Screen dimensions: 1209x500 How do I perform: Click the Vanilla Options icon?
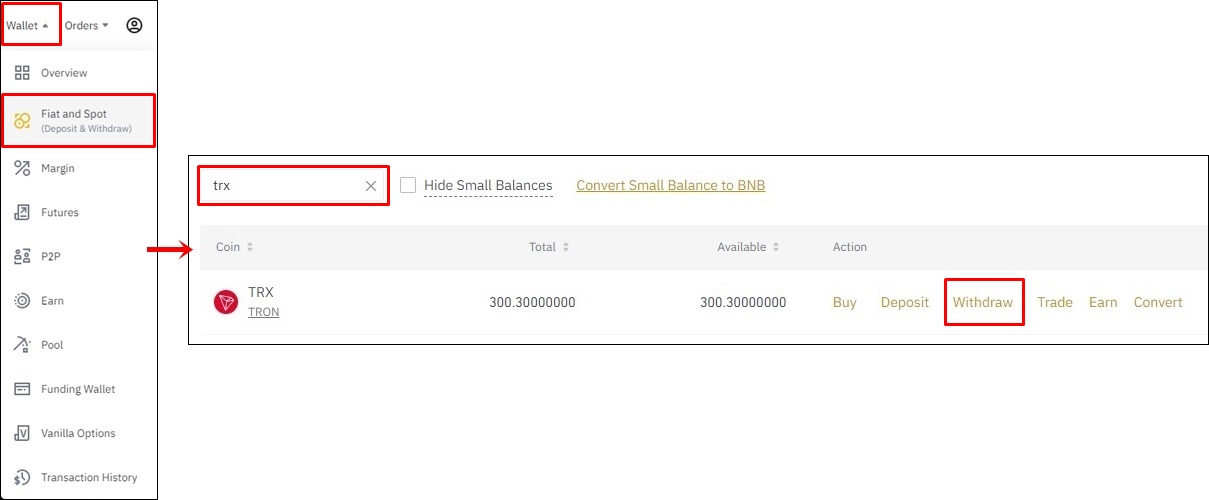[22, 433]
